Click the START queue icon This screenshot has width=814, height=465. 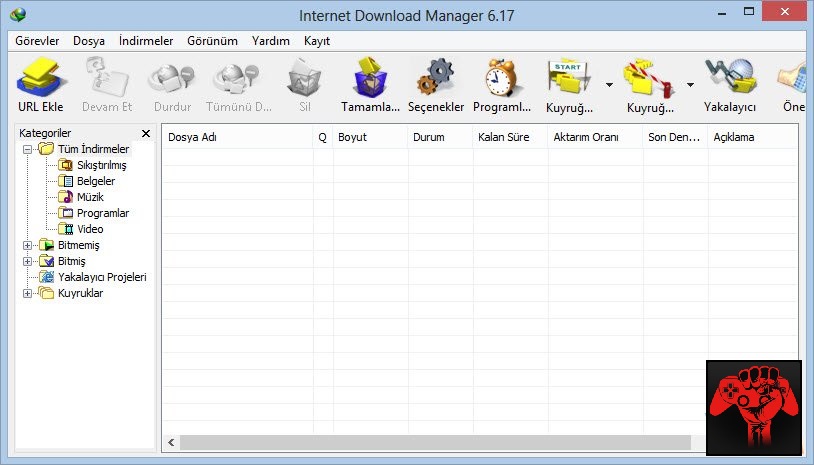(x=568, y=79)
